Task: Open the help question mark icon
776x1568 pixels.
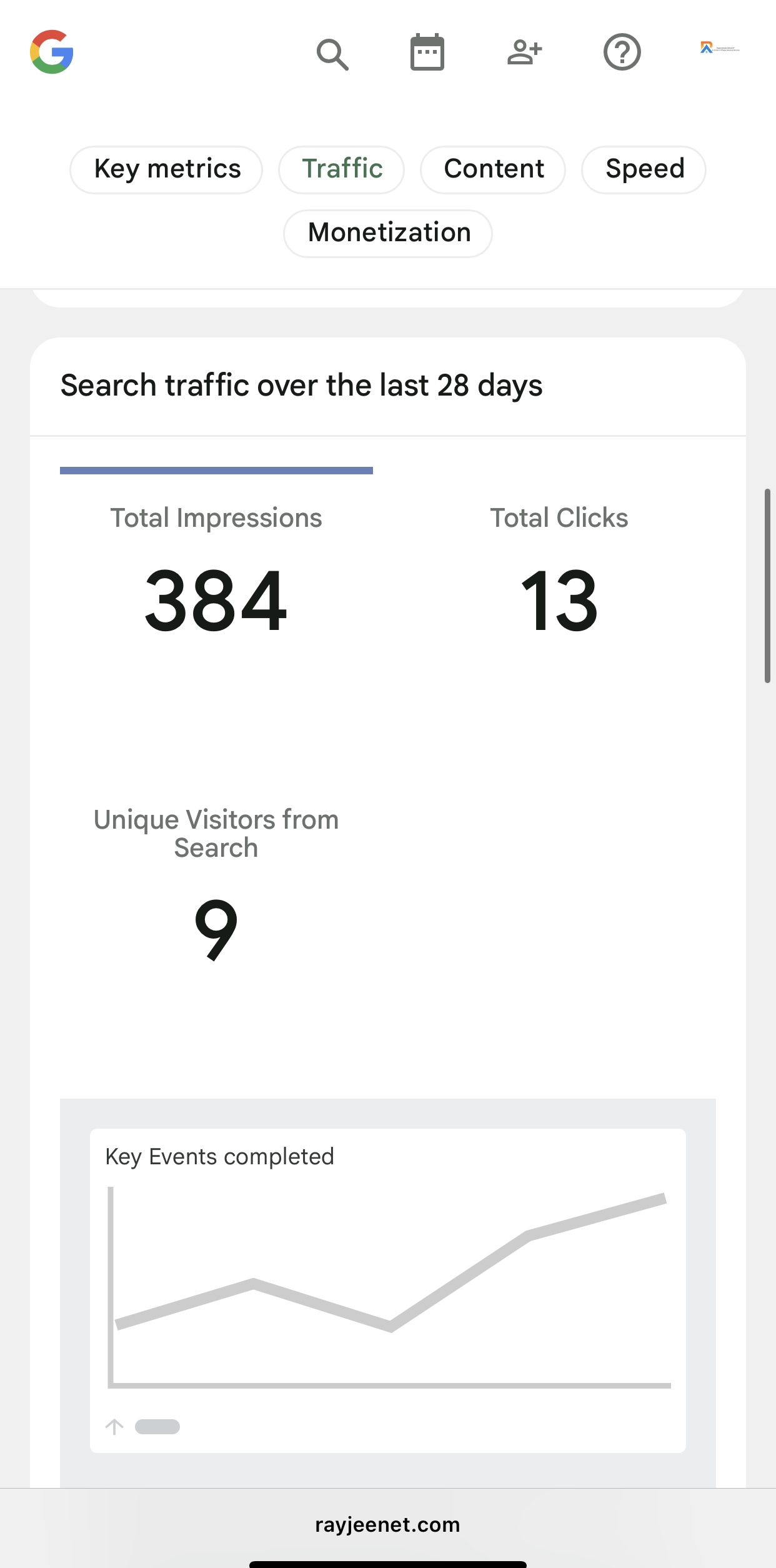Action: (622, 52)
